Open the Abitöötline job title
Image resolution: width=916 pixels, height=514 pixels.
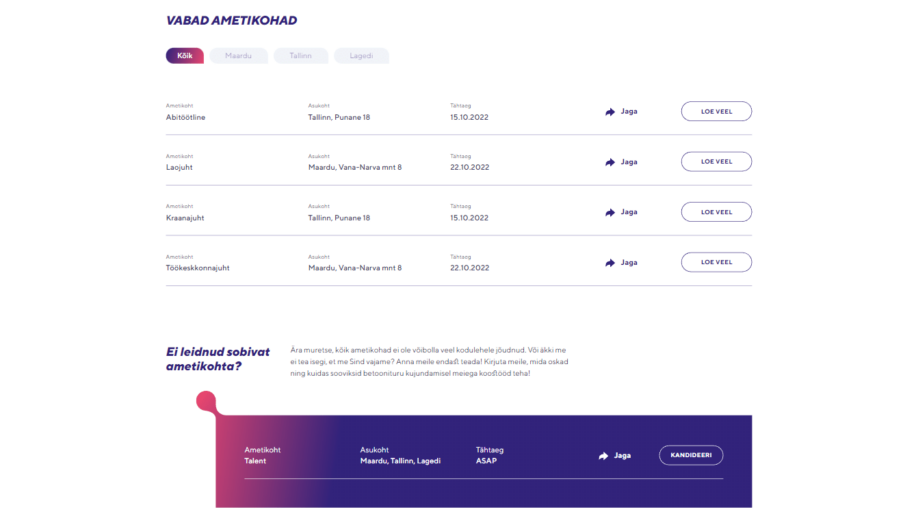click(x=186, y=118)
